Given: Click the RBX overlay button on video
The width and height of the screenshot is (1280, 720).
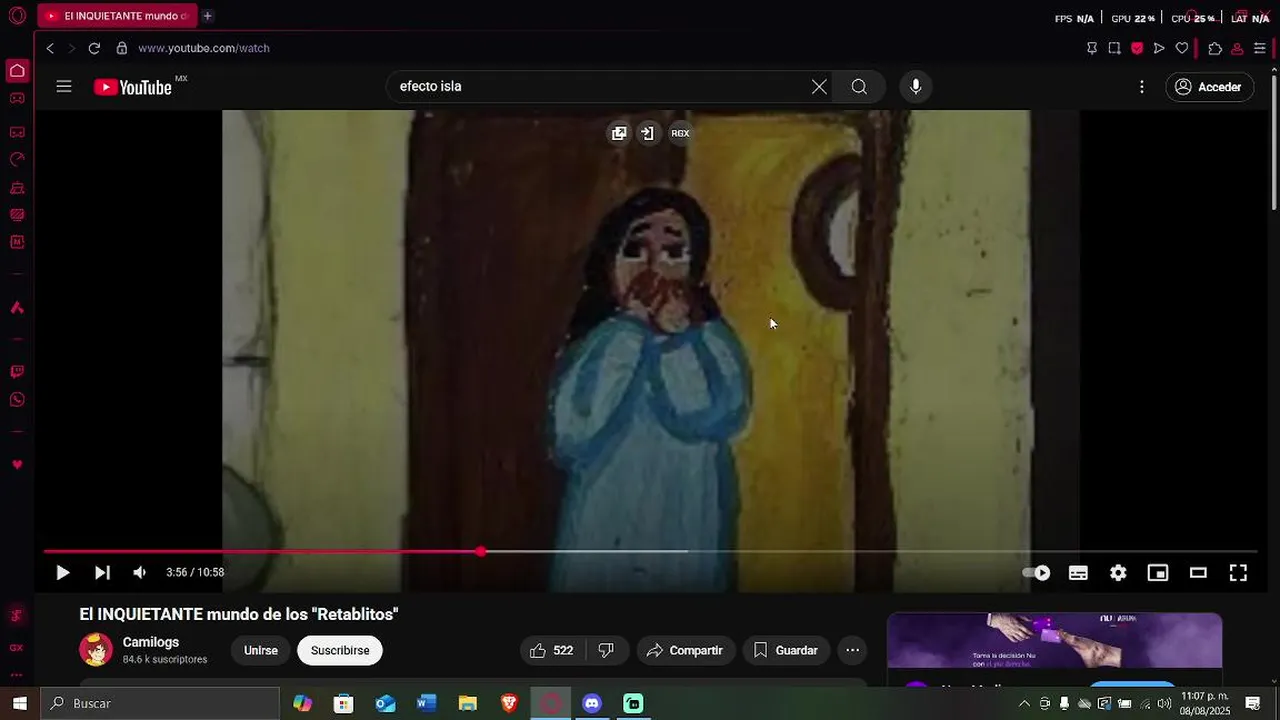Looking at the screenshot, I should (680, 133).
